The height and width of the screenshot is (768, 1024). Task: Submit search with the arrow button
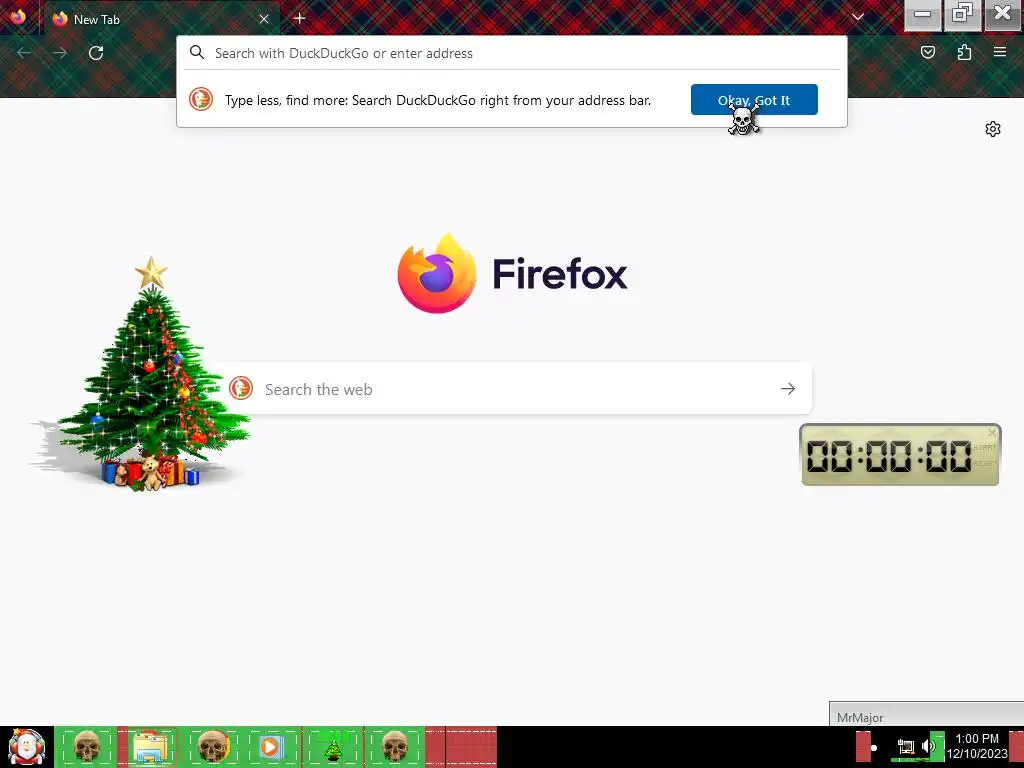(x=788, y=389)
